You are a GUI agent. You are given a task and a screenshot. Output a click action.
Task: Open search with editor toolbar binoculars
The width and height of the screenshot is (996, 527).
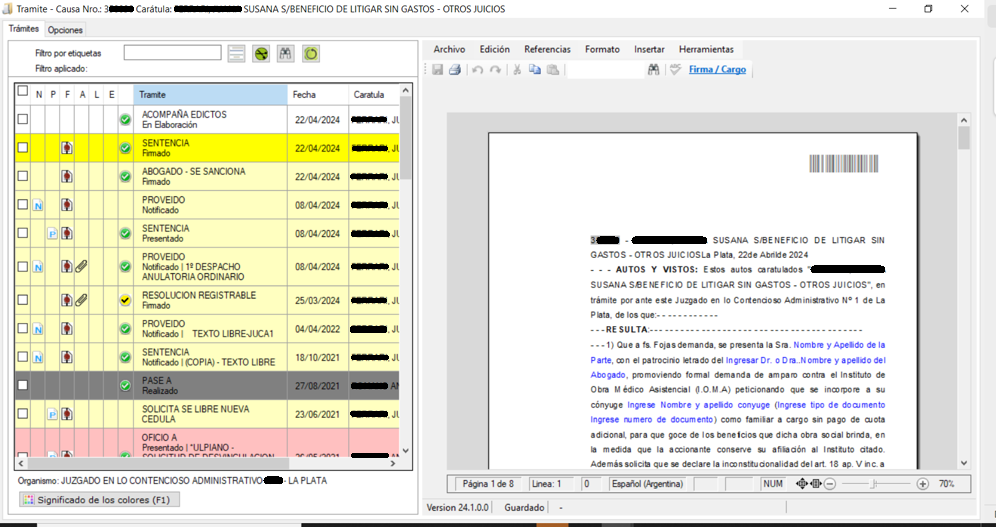click(x=654, y=70)
